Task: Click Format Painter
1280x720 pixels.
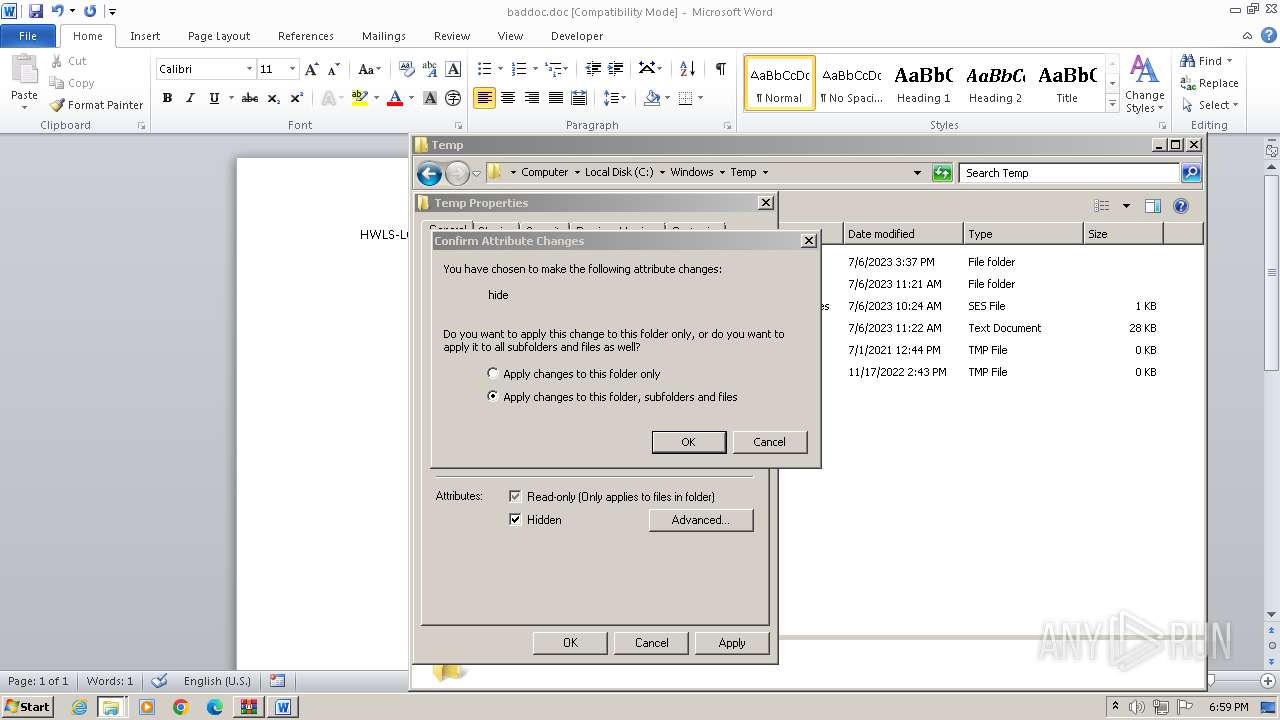Action: (x=97, y=105)
